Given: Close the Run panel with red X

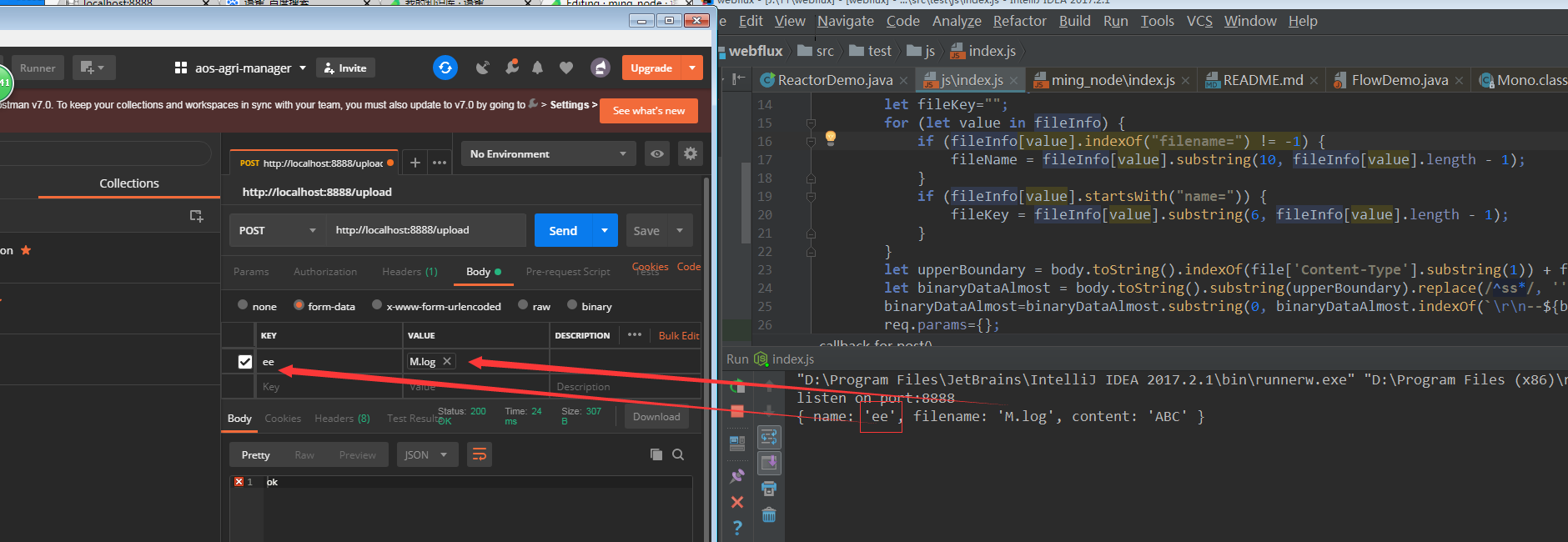Looking at the screenshot, I should pyautogui.click(x=737, y=502).
